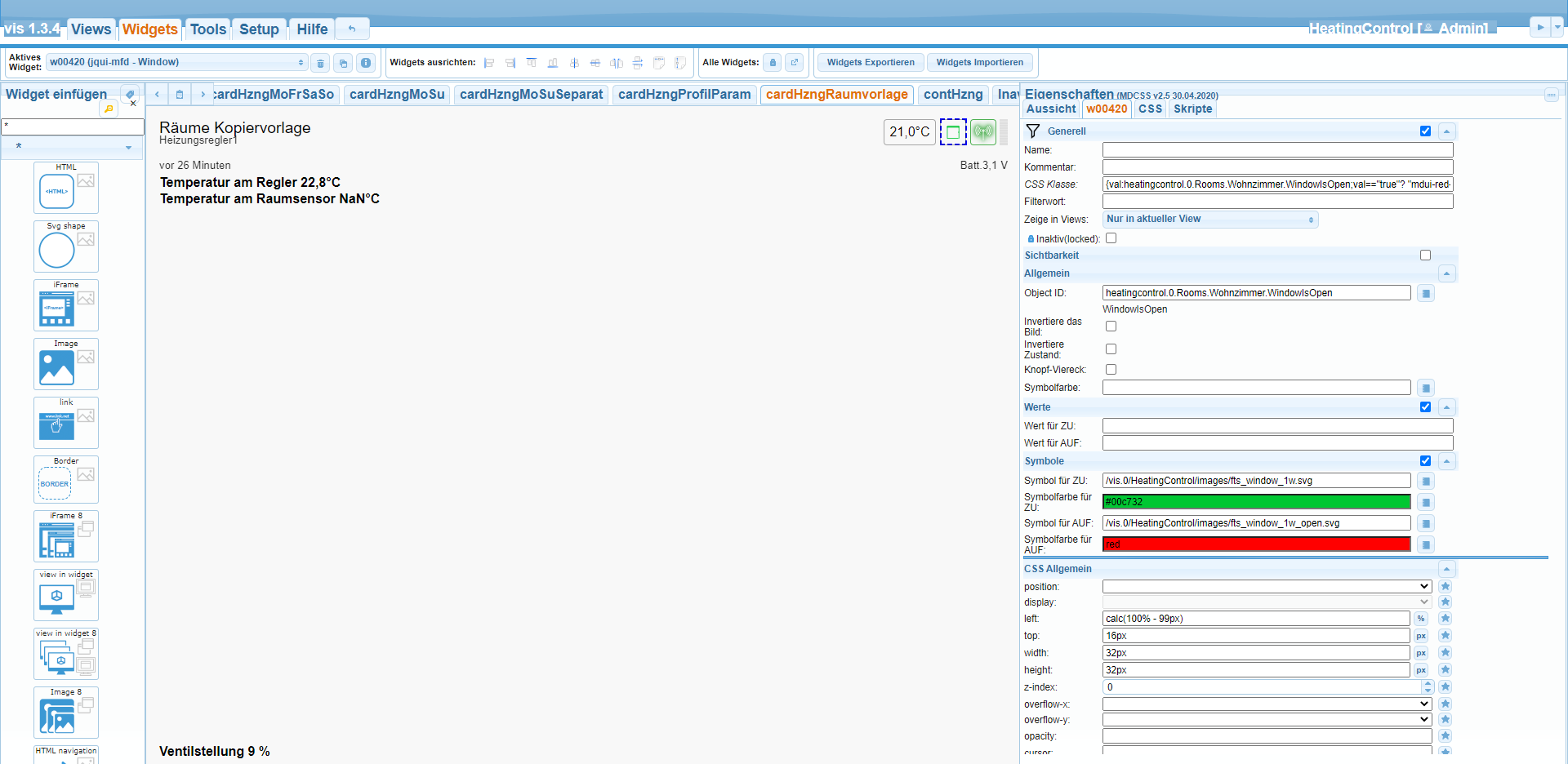The height and width of the screenshot is (764, 1568).
Task: Tick the Sichtbarkeit section checkbox
Action: click(x=1425, y=255)
